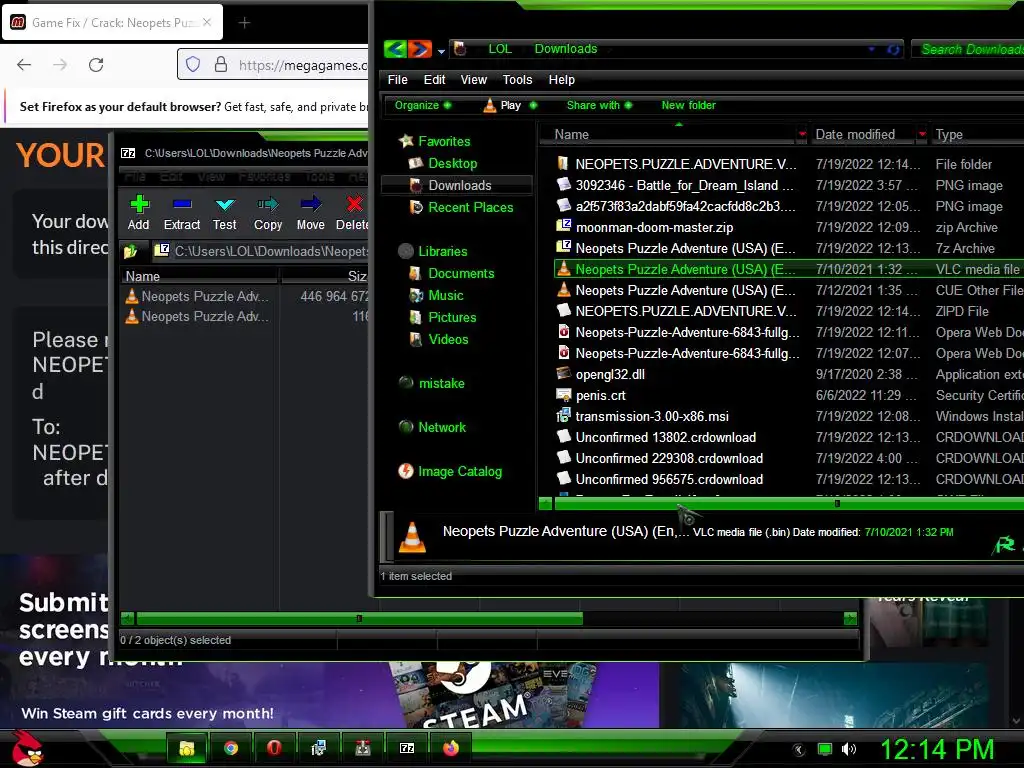Open the Explorer recent locations dropdown arrow

click(441, 51)
